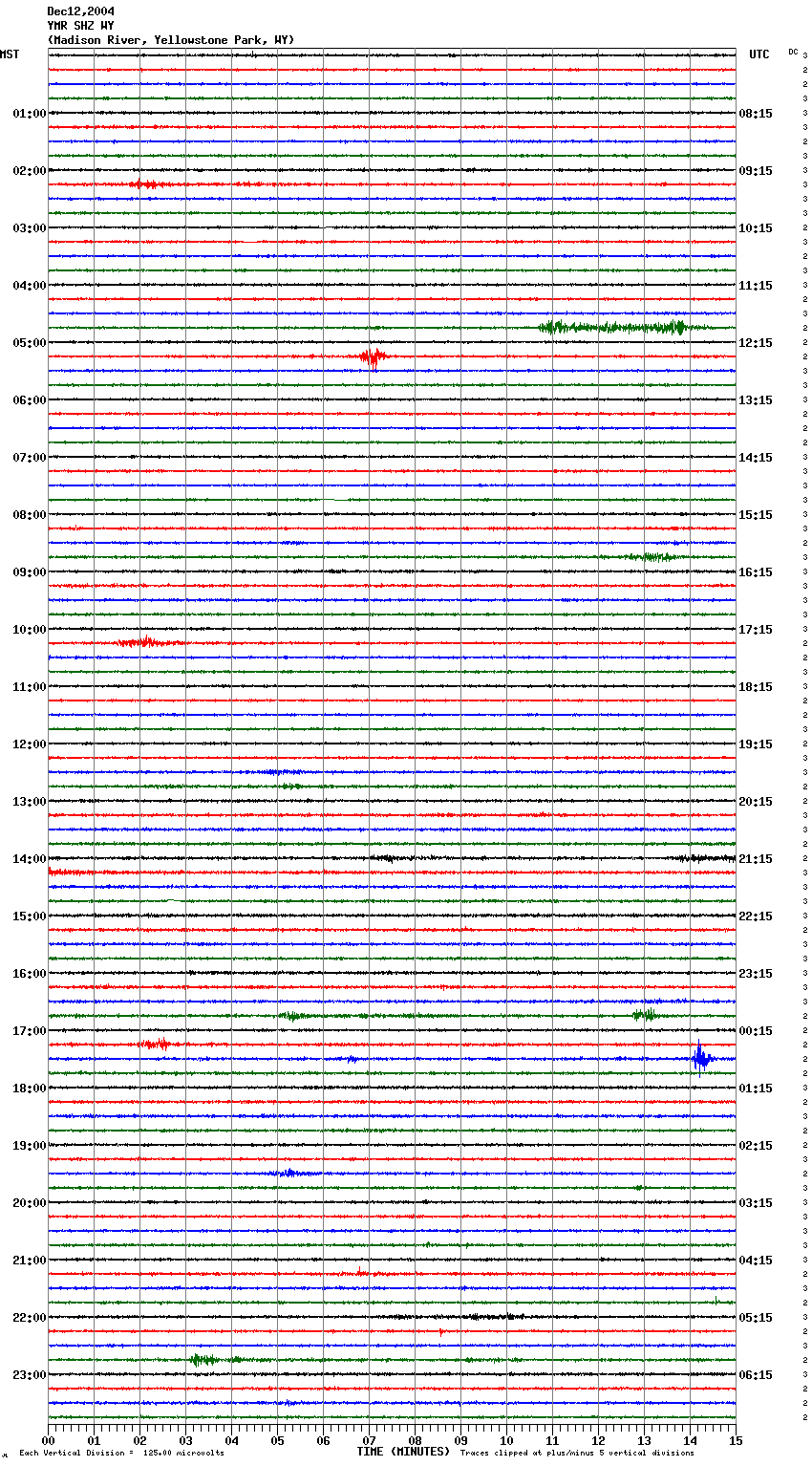
Task: Click the red signal on the 10:15 trace
Action: [x=148, y=643]
